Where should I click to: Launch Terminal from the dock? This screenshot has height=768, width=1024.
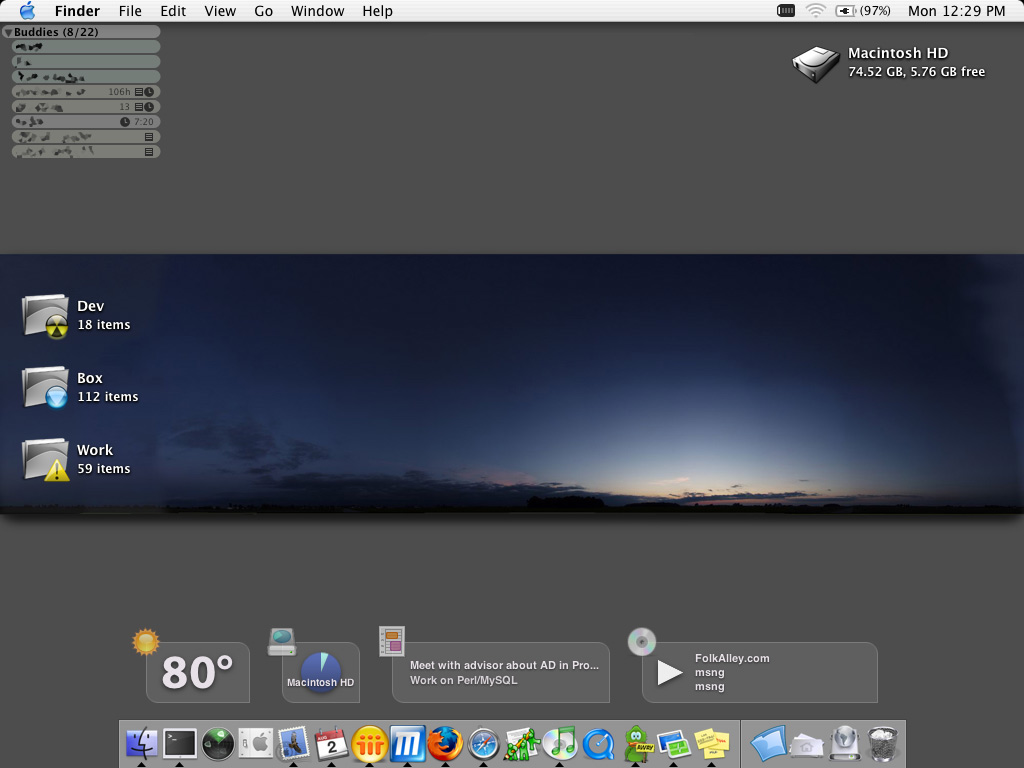point(179,743)
